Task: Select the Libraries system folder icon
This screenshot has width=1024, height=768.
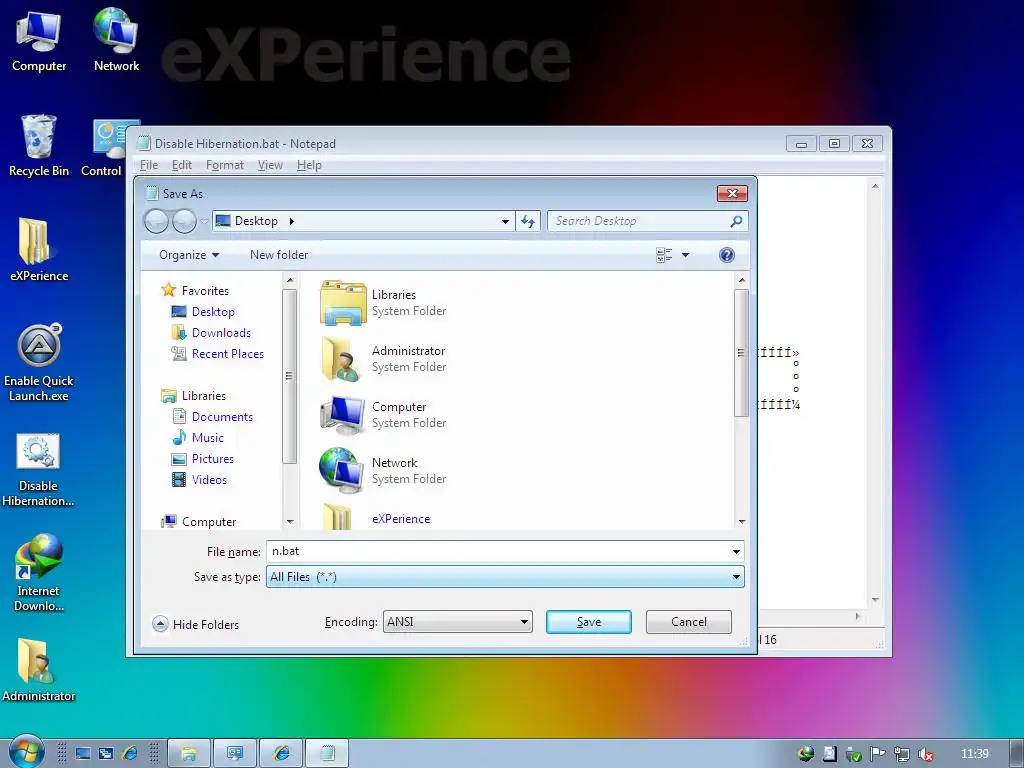Action: 343,303
